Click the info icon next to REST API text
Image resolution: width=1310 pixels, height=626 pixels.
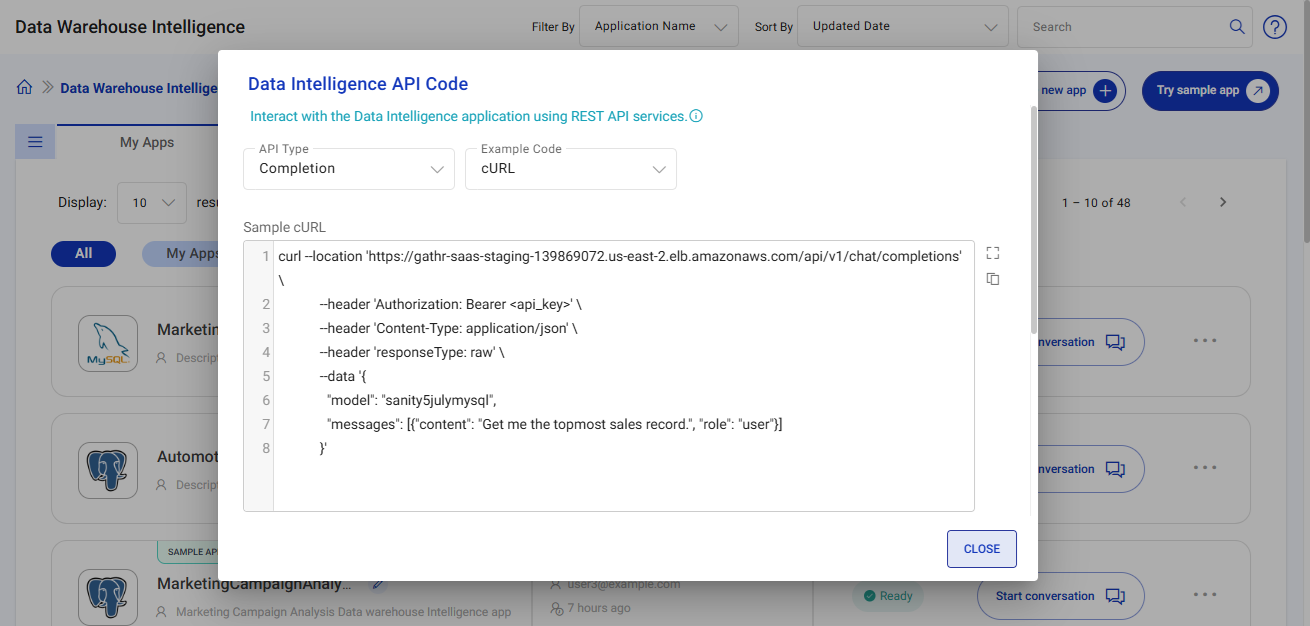[698, 116]
